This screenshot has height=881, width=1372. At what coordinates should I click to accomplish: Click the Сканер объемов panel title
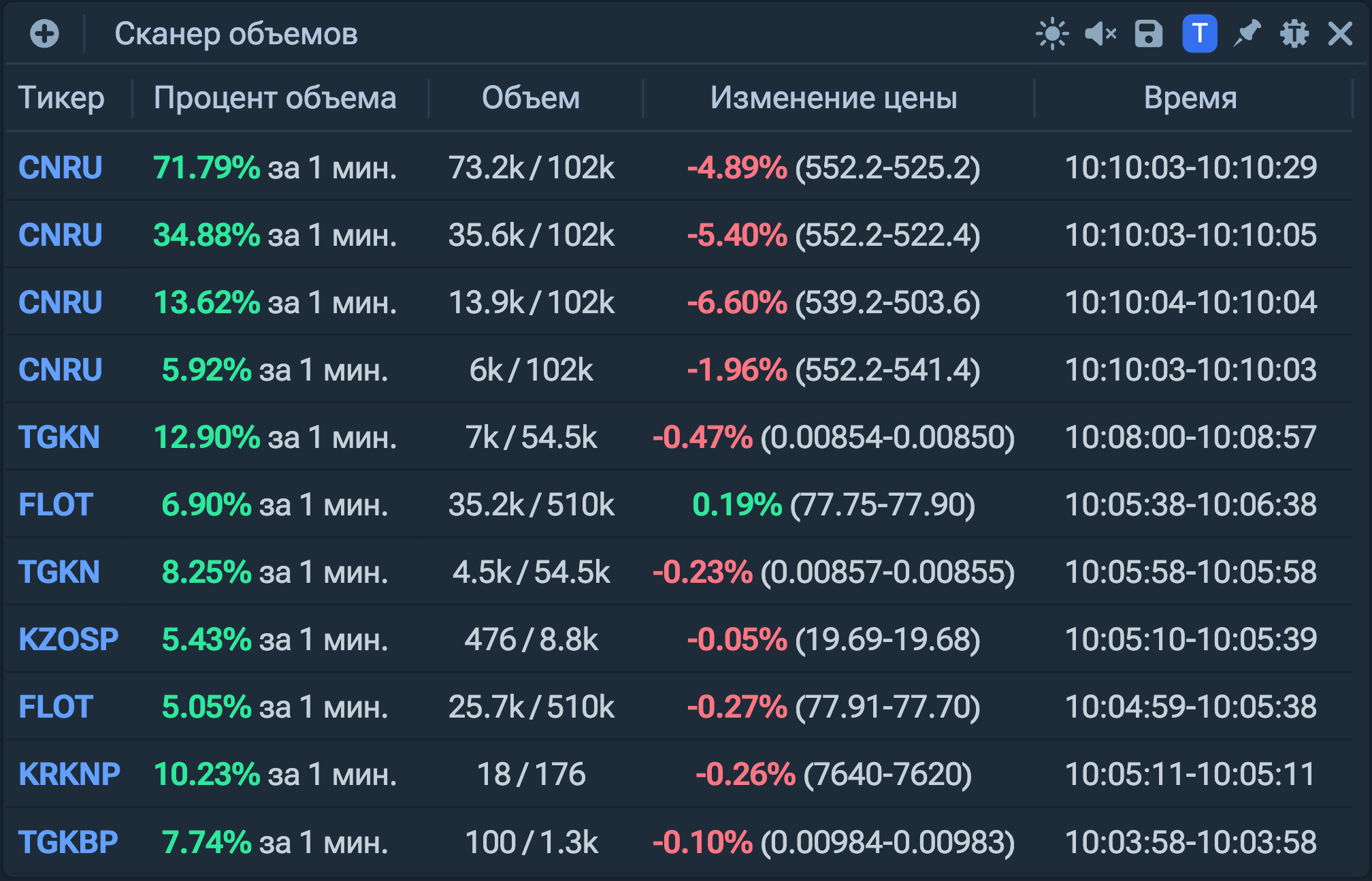235,33
